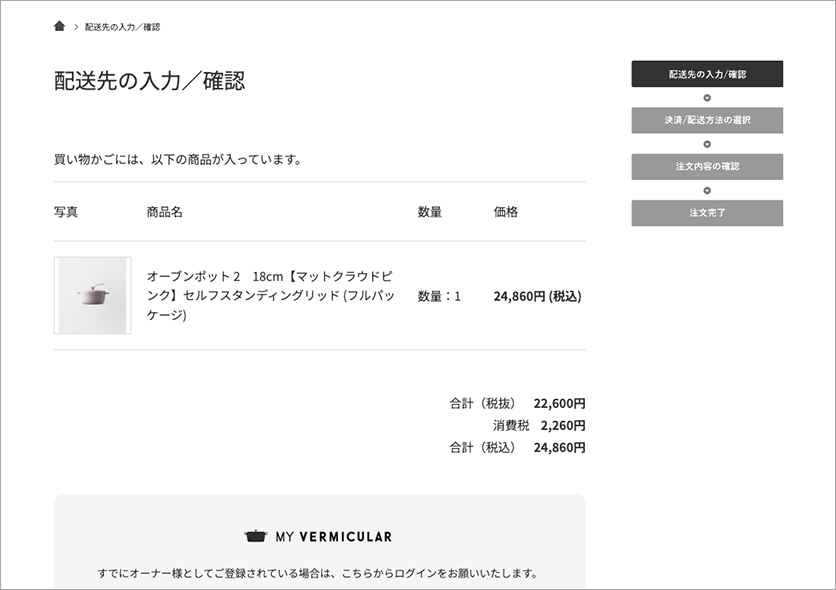Image resolution: width=836 pixels, height=590 pixels.
Task: Click the MY VERMICULAR pot logo icon
Action: click(x=255, y=536)
